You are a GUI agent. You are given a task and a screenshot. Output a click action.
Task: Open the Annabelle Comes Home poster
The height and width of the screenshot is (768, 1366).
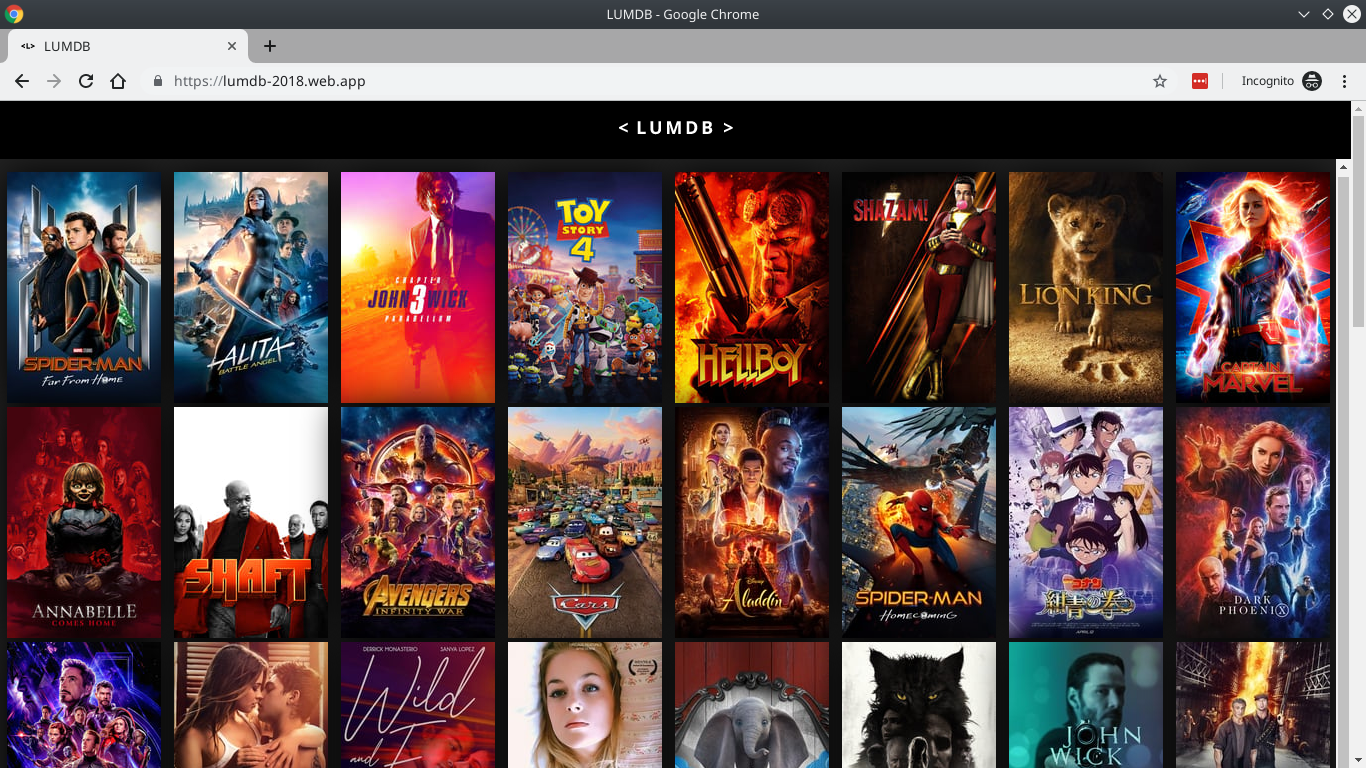click(84, 522)
